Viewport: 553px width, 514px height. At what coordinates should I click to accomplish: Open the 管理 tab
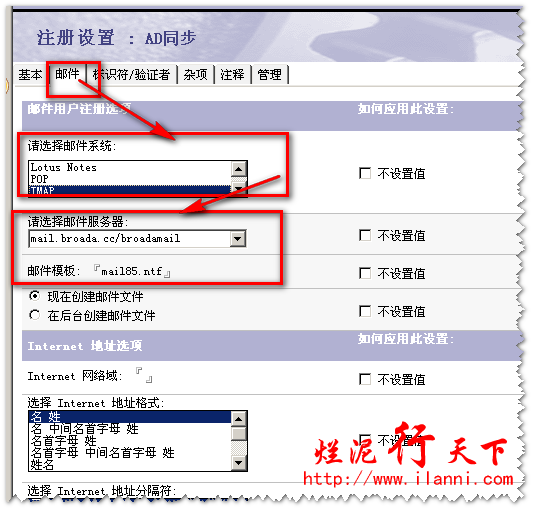(269, 74)
